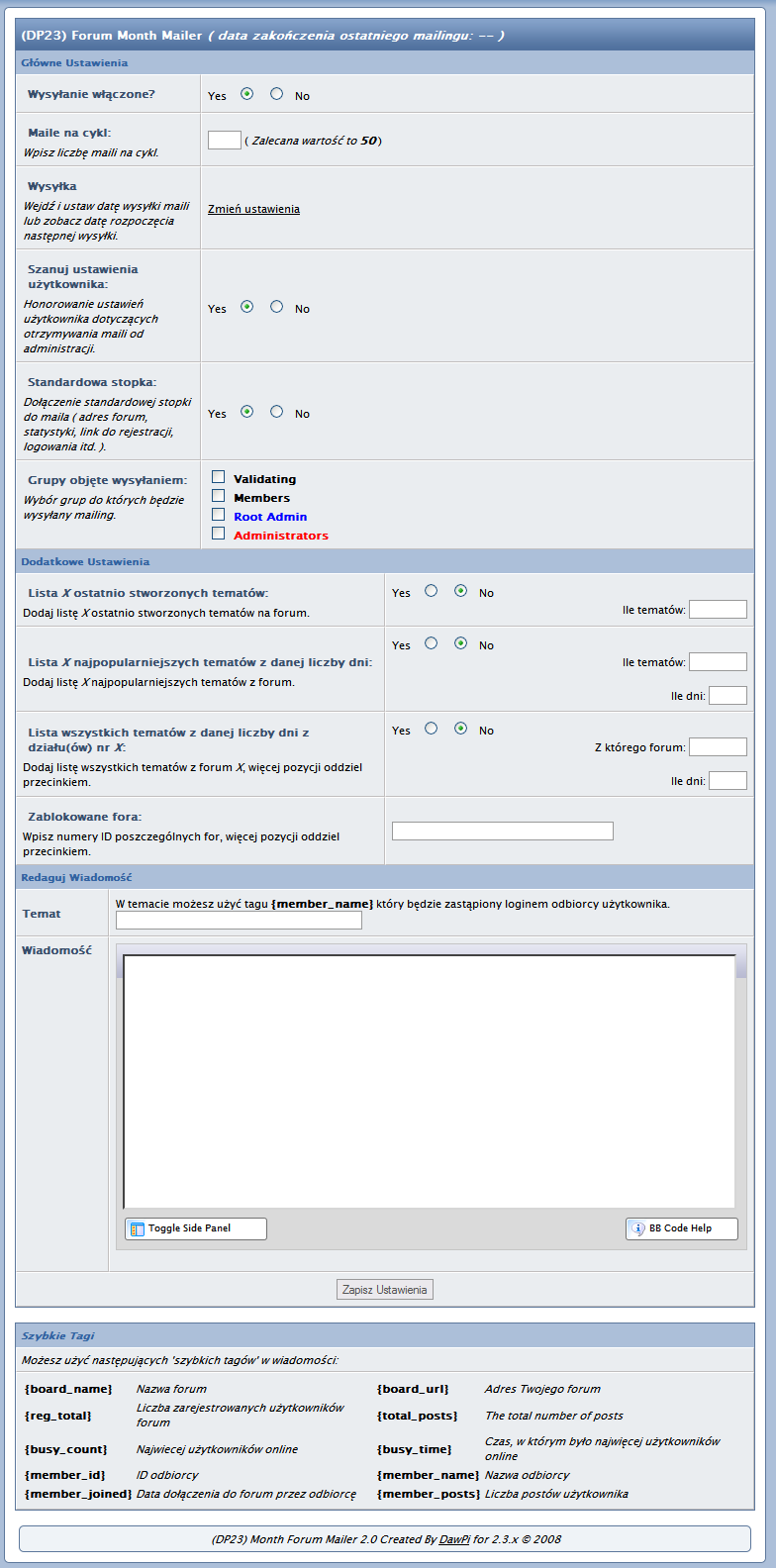Screen dimensions: 776x1568
Task: Check the Members group checkbox
Action: (219, 496)
